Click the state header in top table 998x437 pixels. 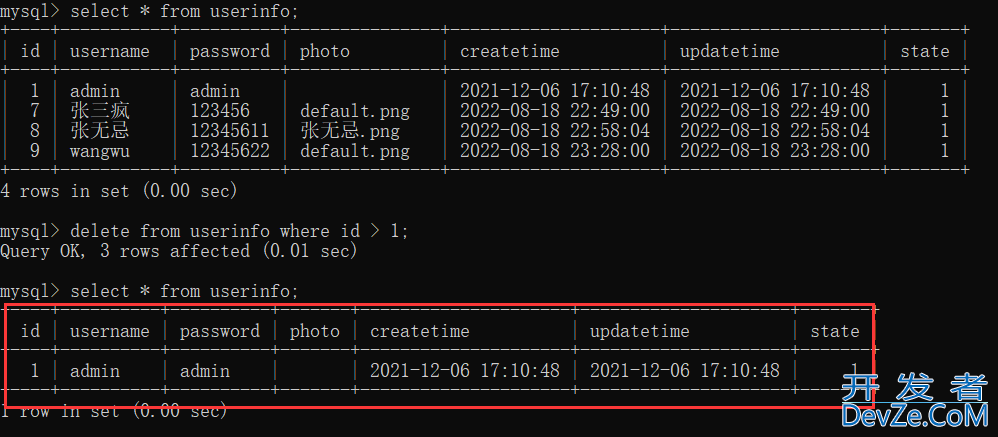[x=925, y=51]
